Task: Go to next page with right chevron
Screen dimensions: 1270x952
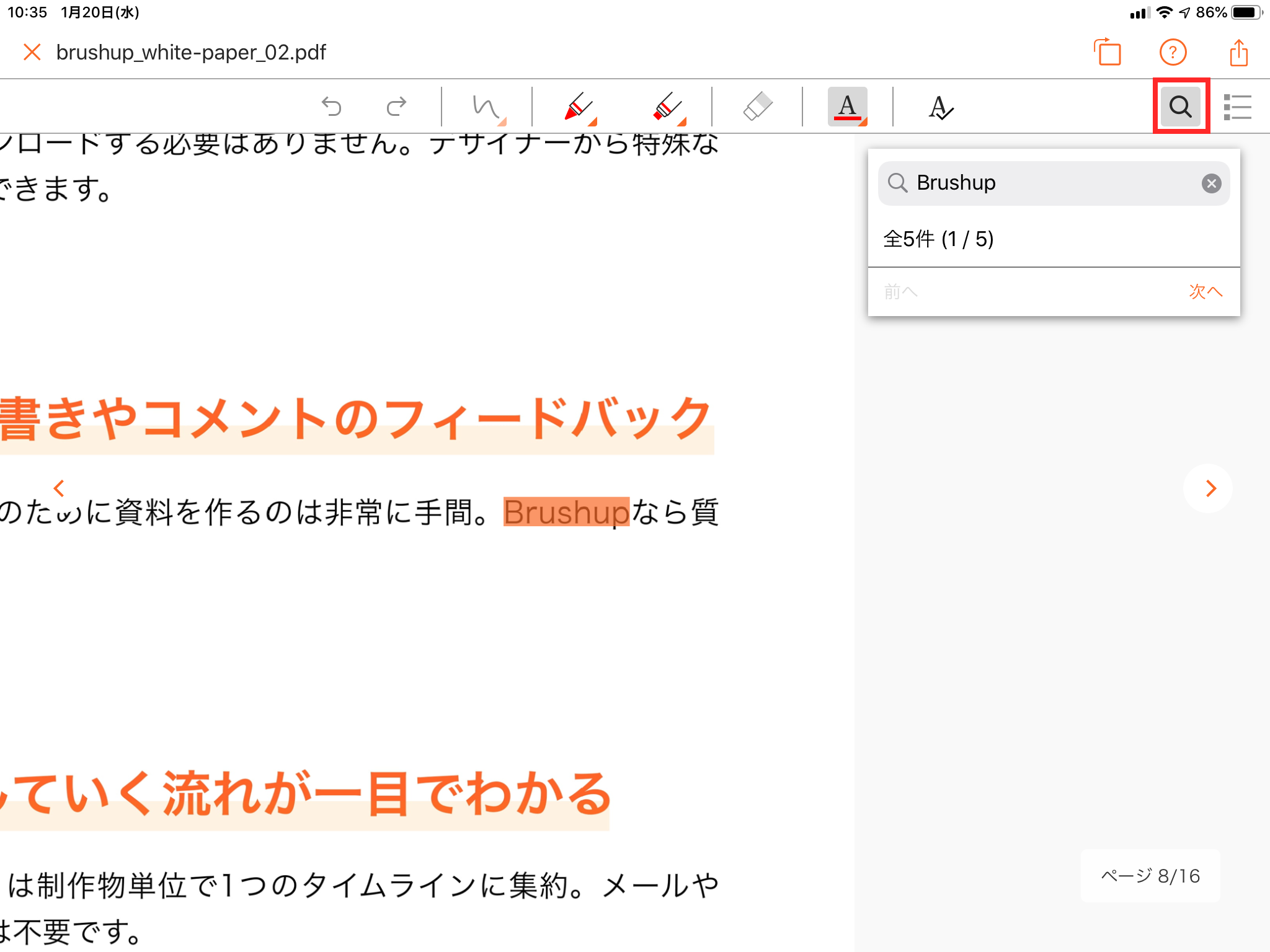Action: pos(1209,488)
